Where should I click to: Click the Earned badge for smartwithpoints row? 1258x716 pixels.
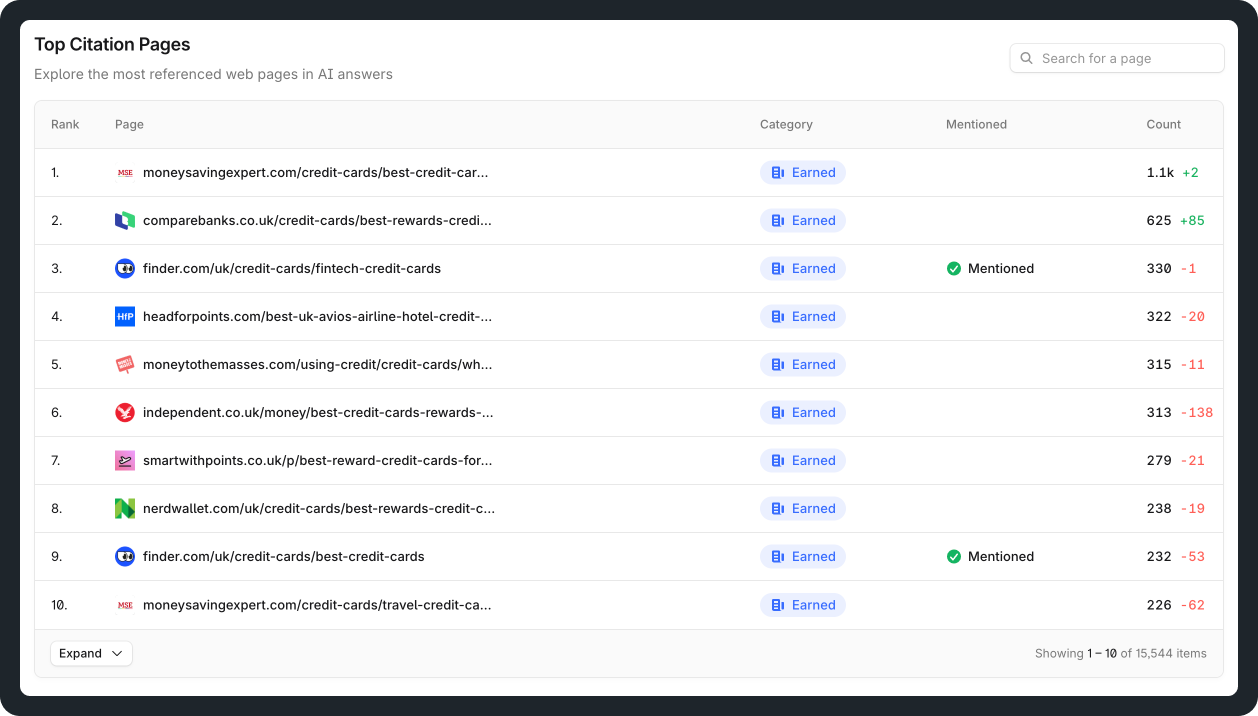coord(803,461)
